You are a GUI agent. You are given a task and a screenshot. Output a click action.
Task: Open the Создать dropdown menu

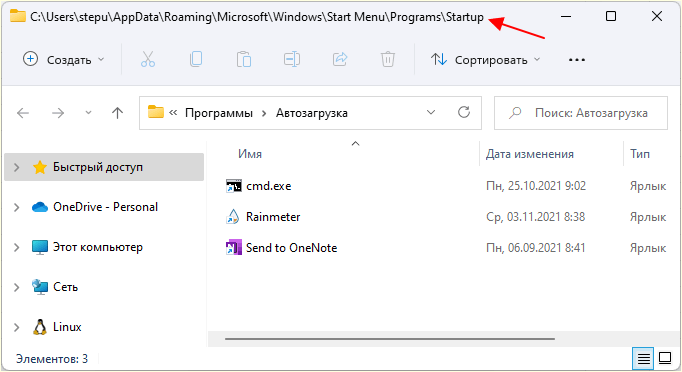(x=64, y=60)
